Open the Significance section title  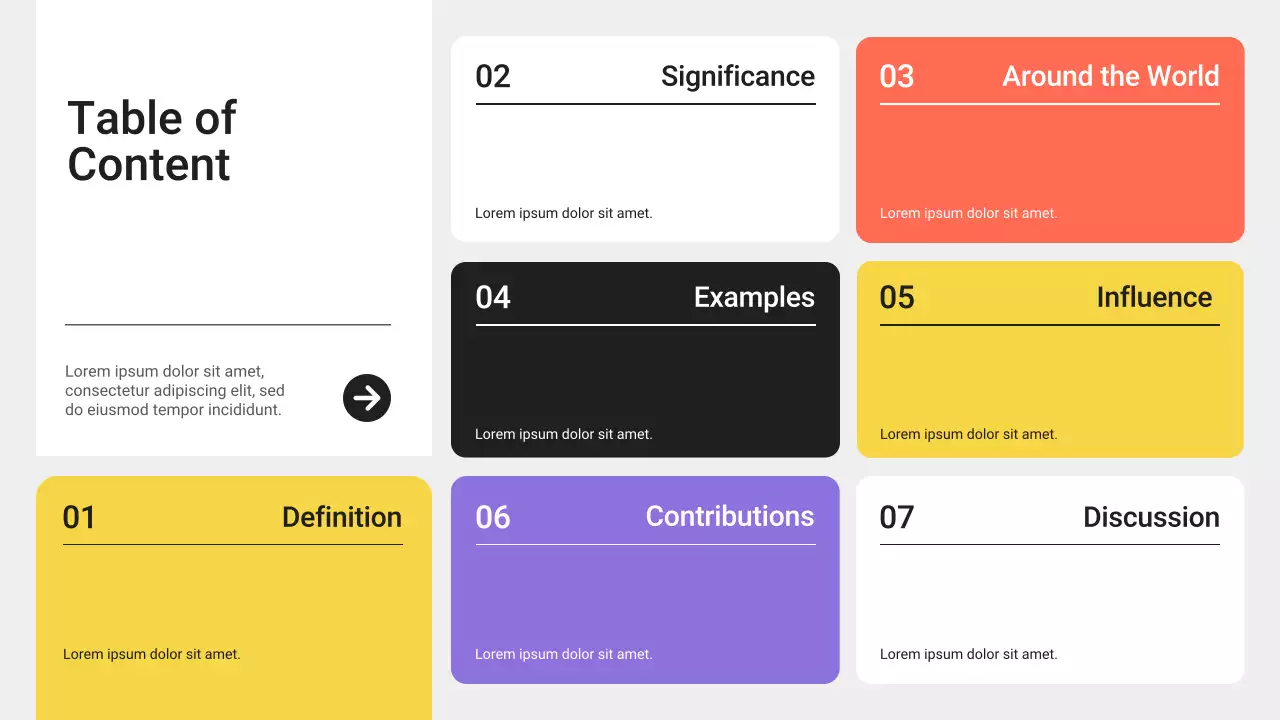[x=737, y=77]
